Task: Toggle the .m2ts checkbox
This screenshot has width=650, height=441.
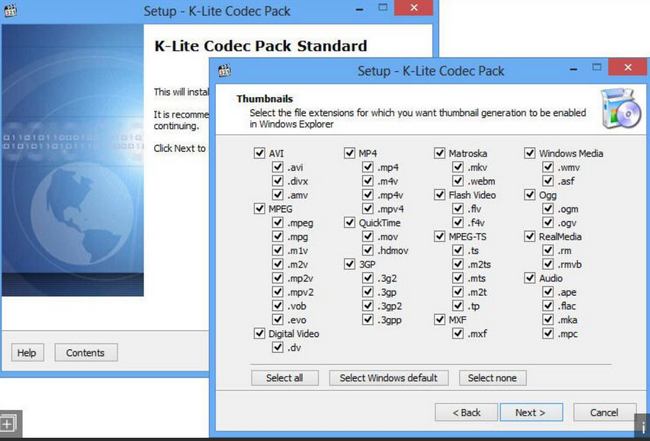Action: (x=458, y=264)
